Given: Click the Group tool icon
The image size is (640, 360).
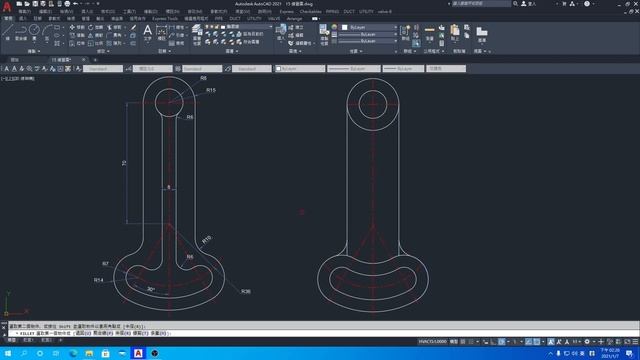Looking at the screenshot, I should tap(405, 30).
